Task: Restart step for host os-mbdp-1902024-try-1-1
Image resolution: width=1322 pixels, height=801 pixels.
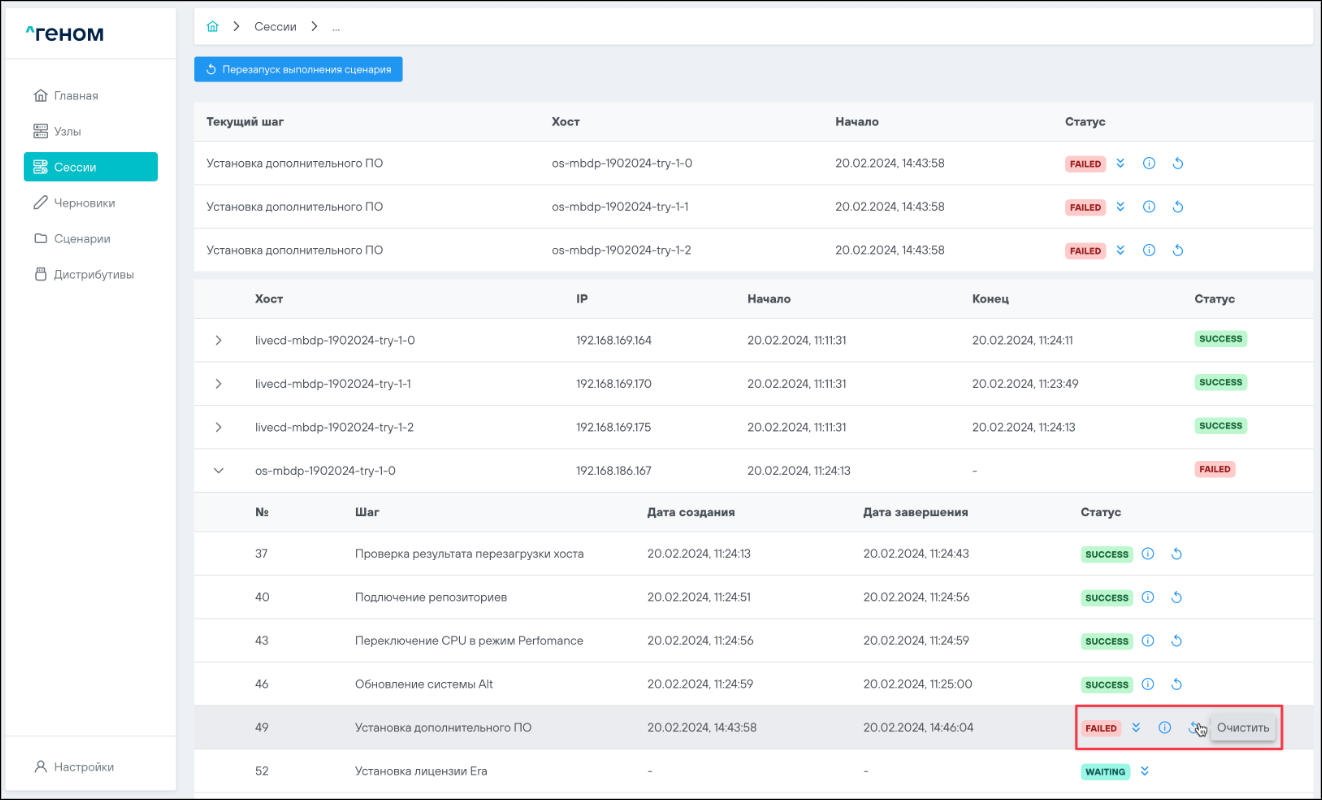Action: point(1178,207)
